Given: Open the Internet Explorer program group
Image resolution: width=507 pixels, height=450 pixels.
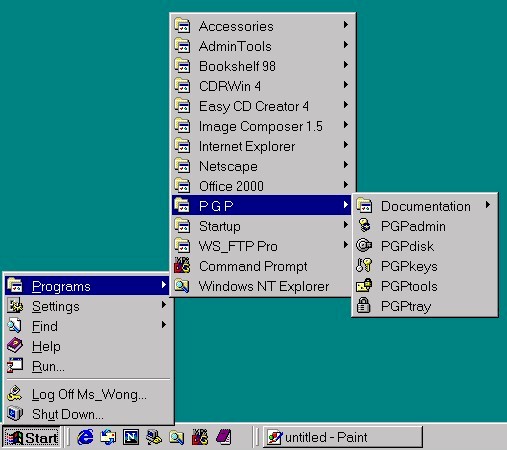Looking at the screenshot, I should point(262,146).
